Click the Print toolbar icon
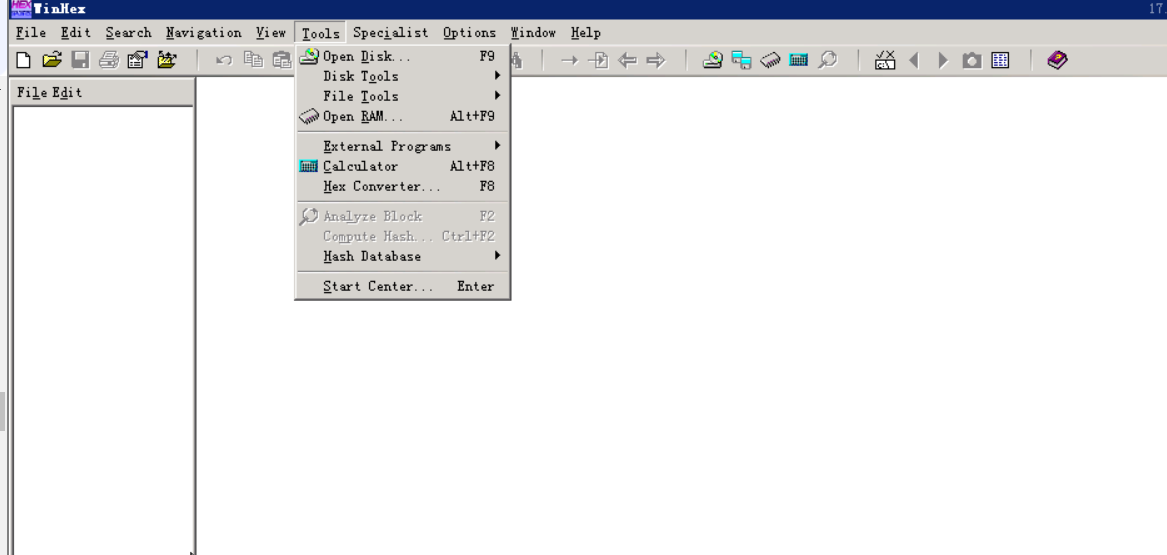1167x555 pixels. click(x=109, y=60)
